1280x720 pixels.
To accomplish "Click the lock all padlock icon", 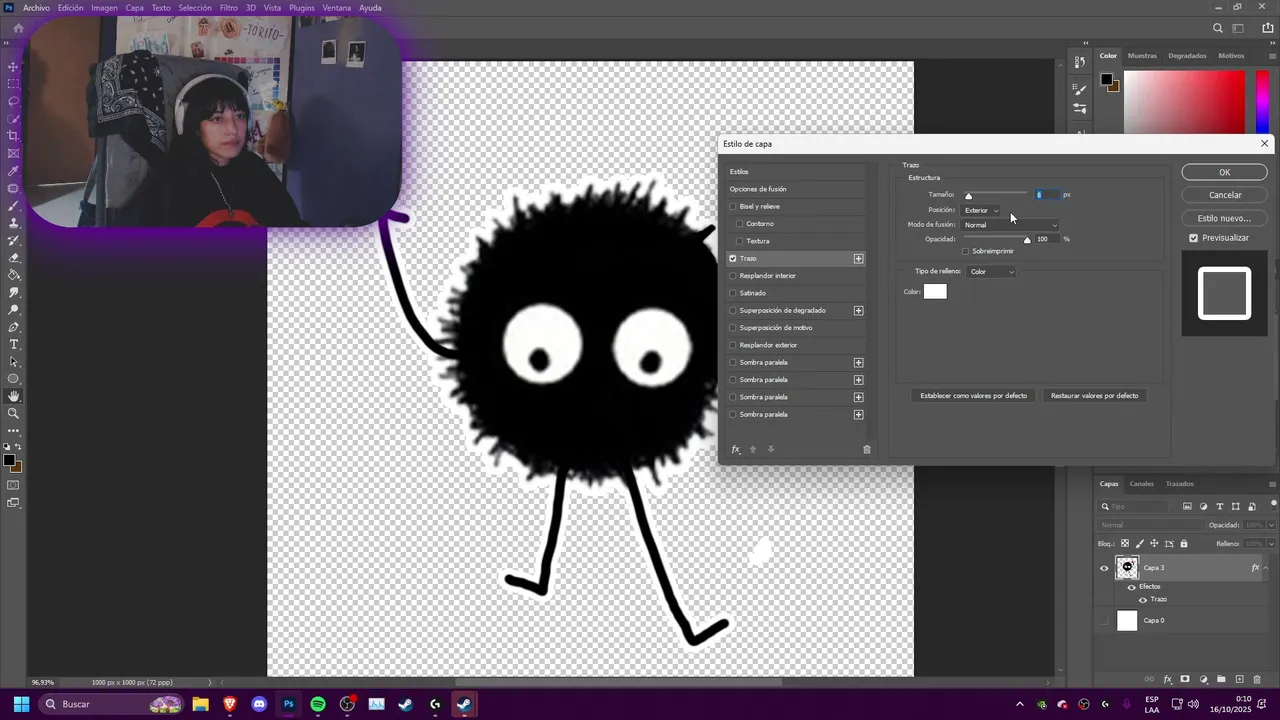I will coord(1184,544).
